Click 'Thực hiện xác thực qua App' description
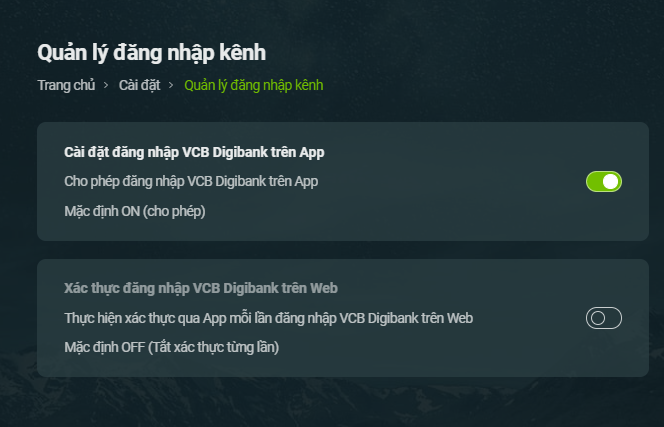 pos(268,318)
